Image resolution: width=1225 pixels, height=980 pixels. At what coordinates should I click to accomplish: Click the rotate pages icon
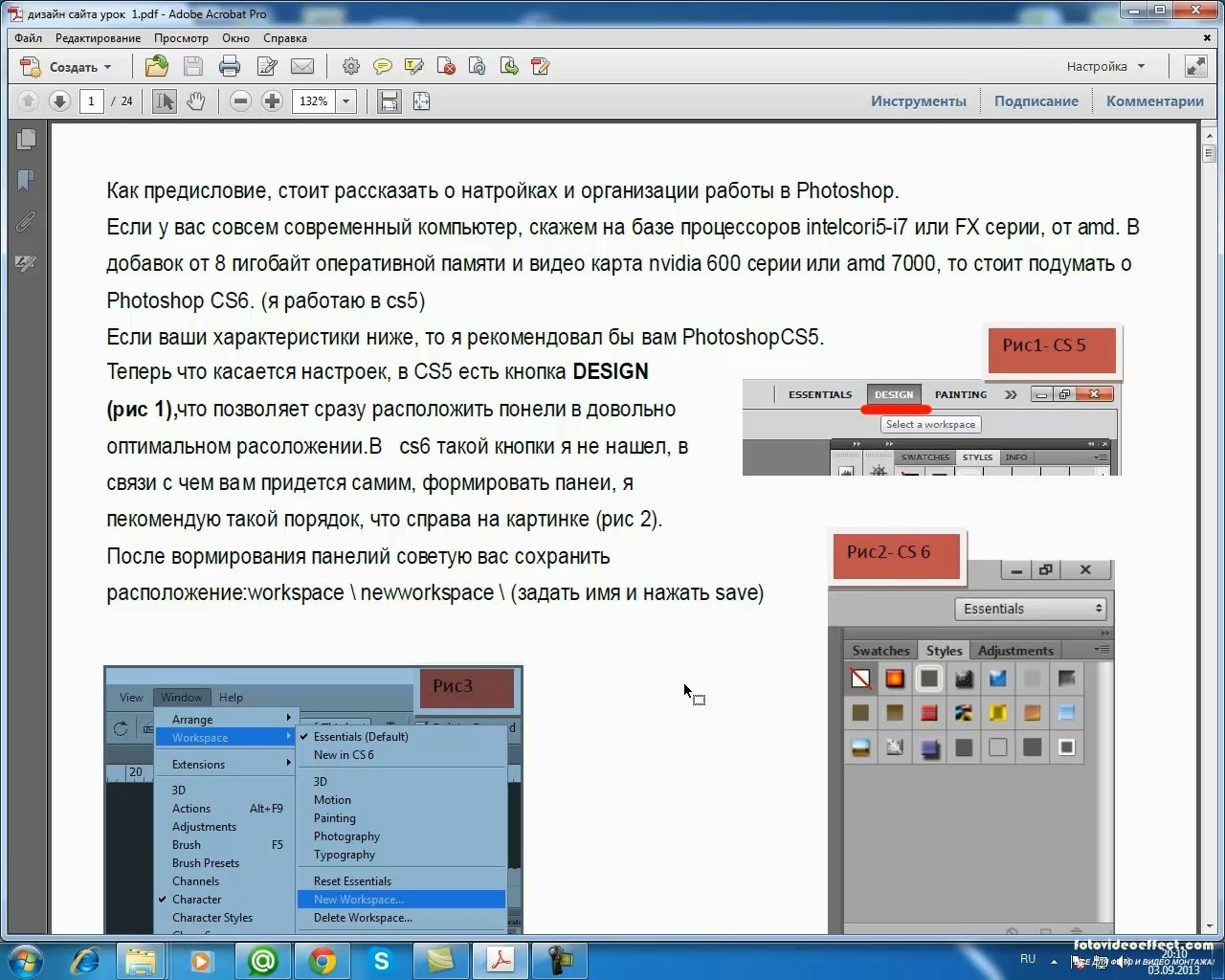478,66
